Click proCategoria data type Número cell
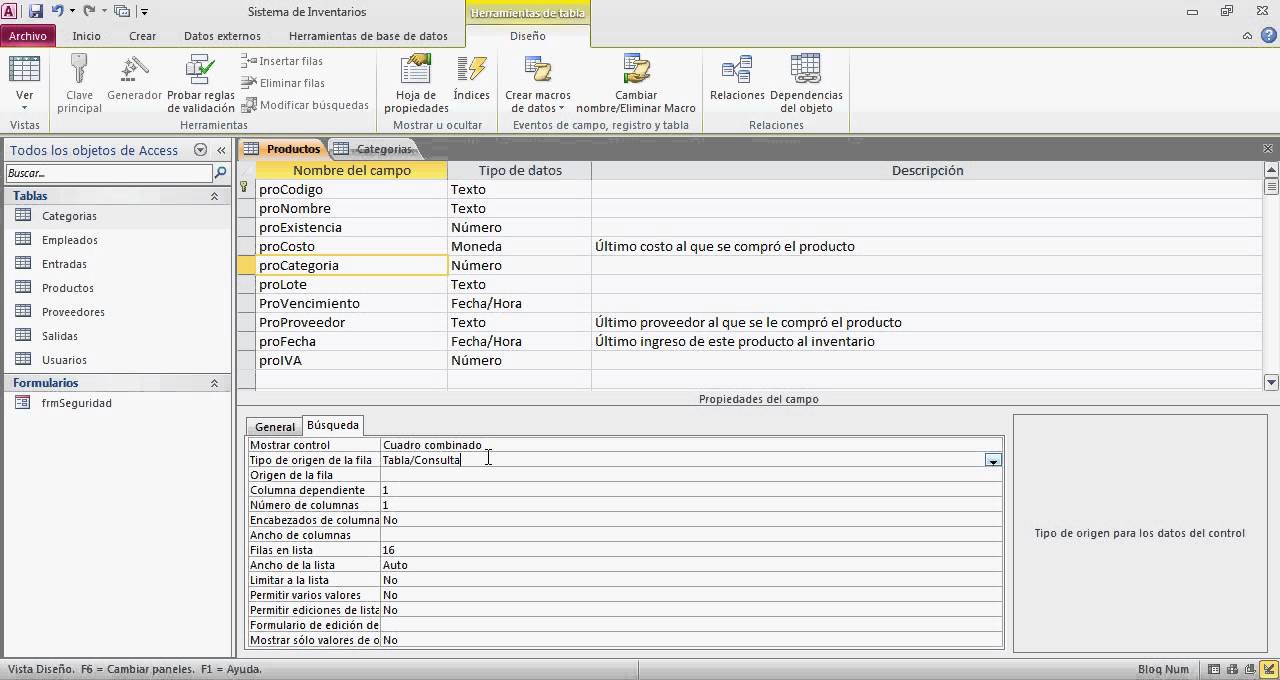This screenshot has width=1280, height=680. 519,265
